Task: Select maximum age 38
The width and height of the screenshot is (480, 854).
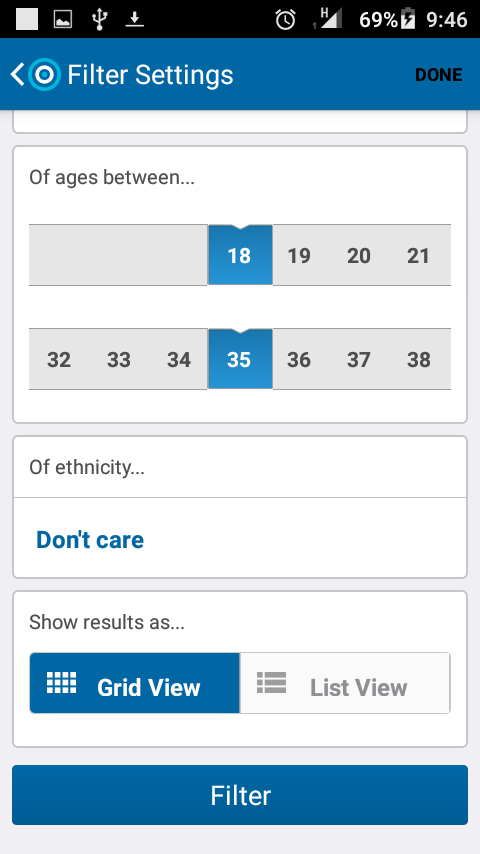Action: 418,359
